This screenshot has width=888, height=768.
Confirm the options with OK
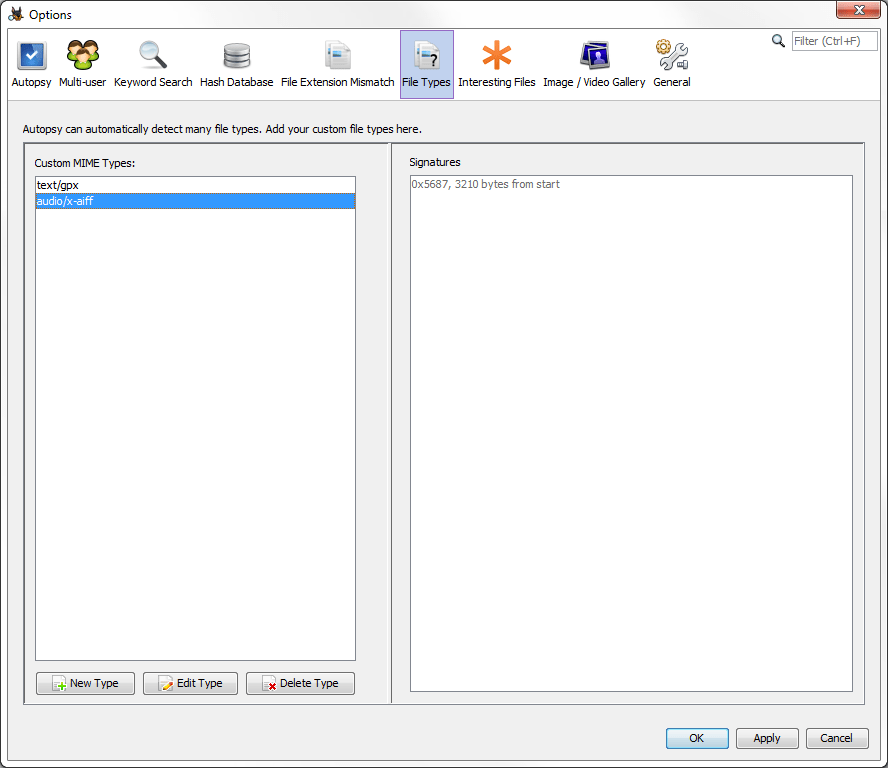click(697, 738)
